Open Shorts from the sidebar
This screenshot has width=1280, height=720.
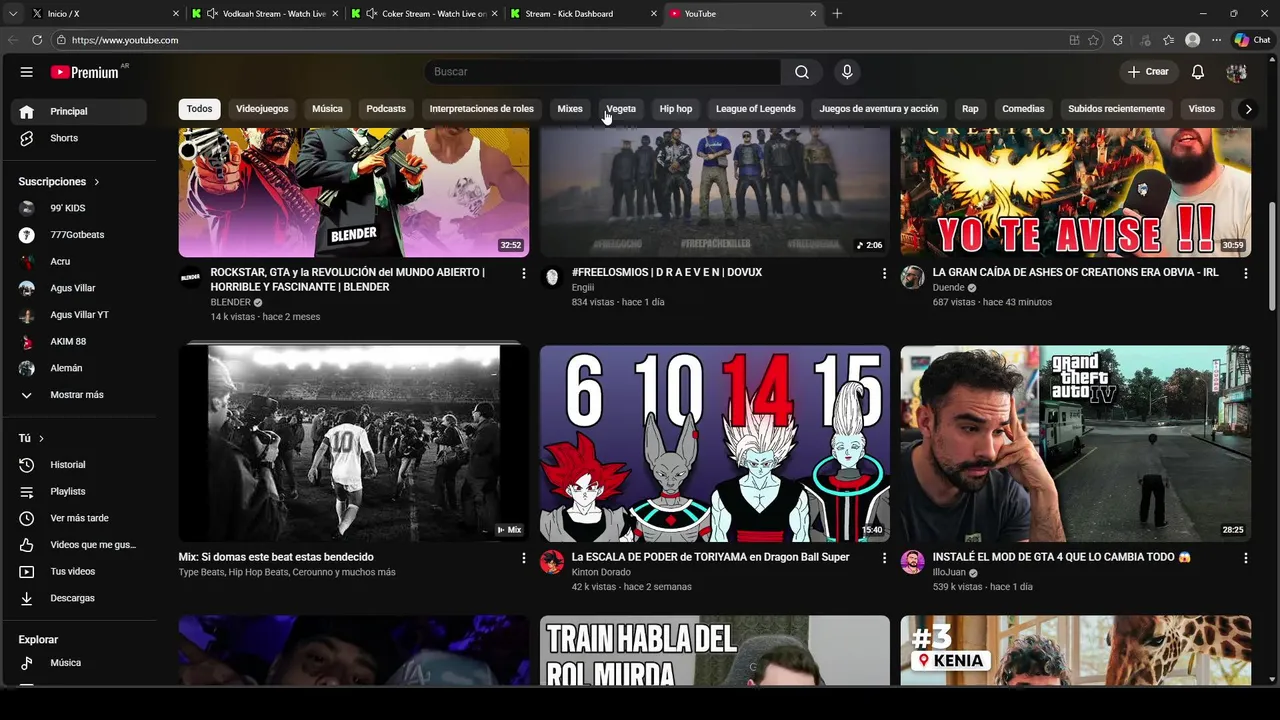[78, 138]
